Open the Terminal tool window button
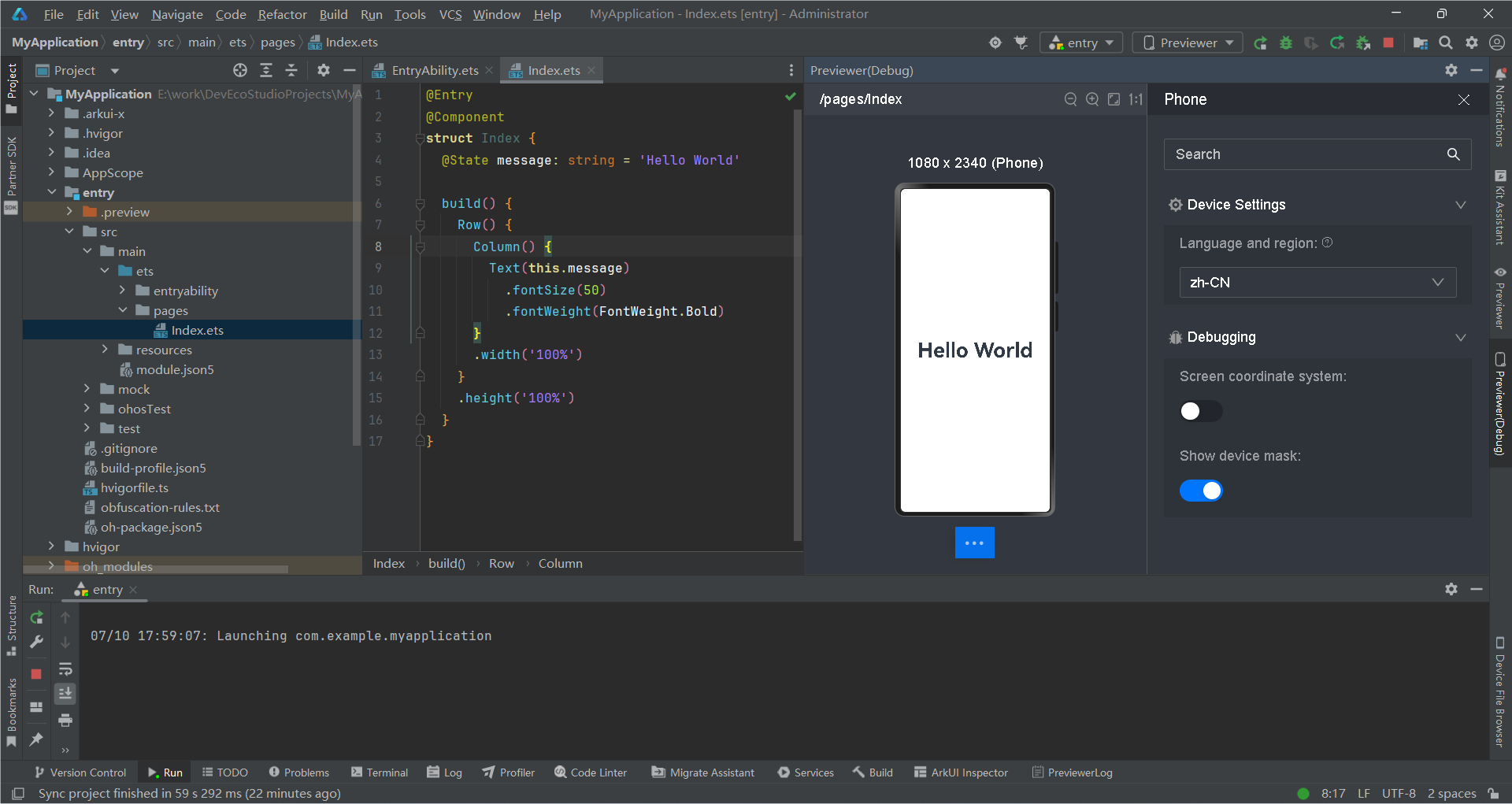This screenshot has height=804, width=1512. point(380,773)
